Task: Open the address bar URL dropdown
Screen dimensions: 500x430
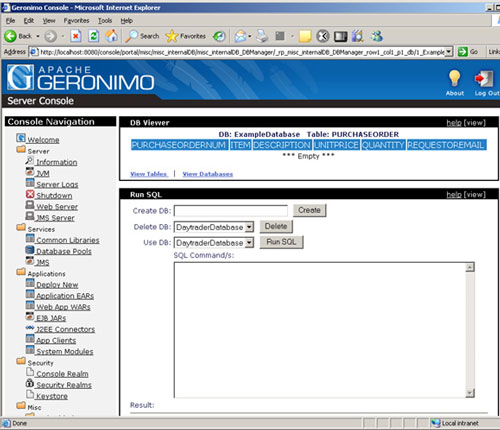Action: 449,52
